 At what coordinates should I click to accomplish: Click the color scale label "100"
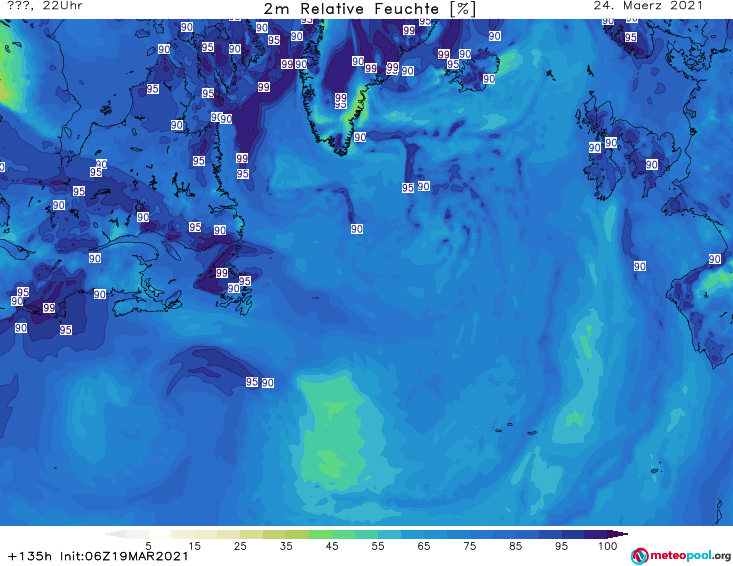click(607, 546)
